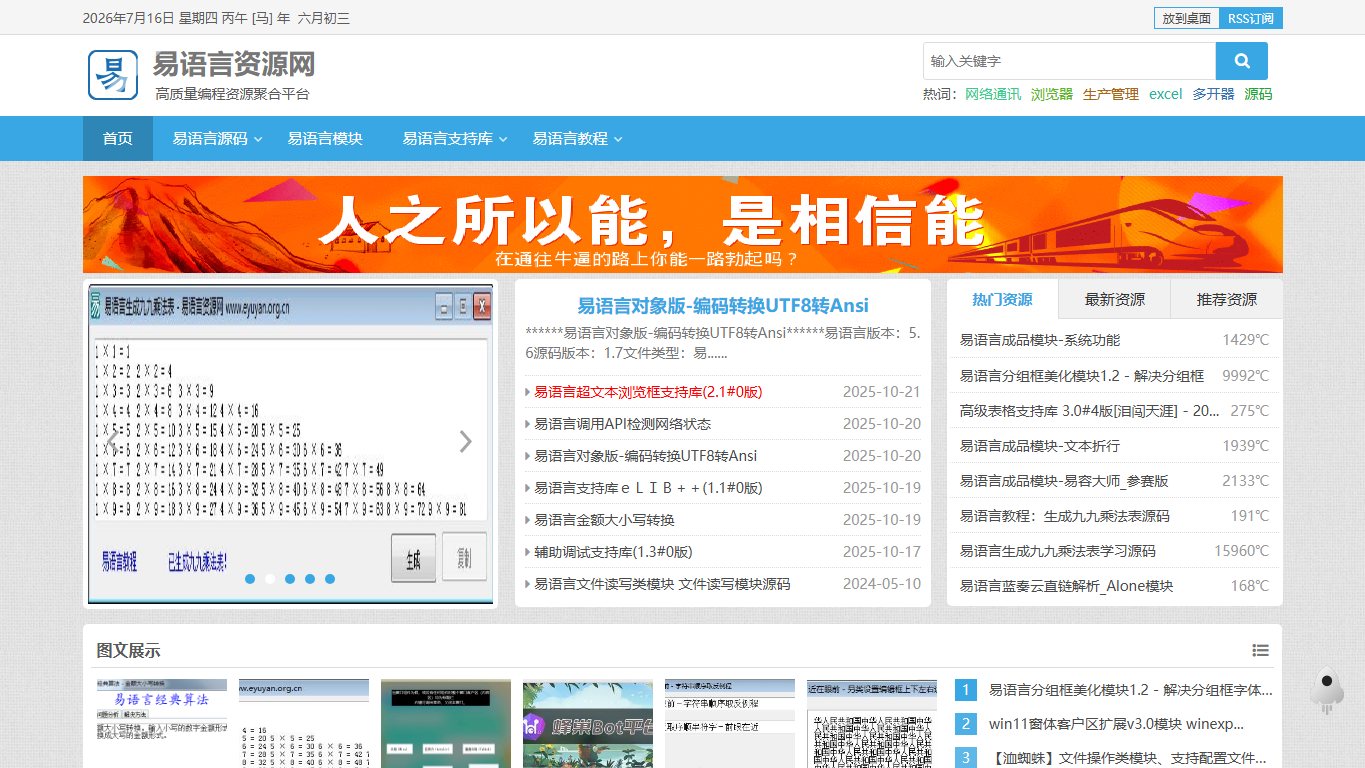Click the 易语言资源网 site title
The image size is (1365, 768).
click(234, 65)
